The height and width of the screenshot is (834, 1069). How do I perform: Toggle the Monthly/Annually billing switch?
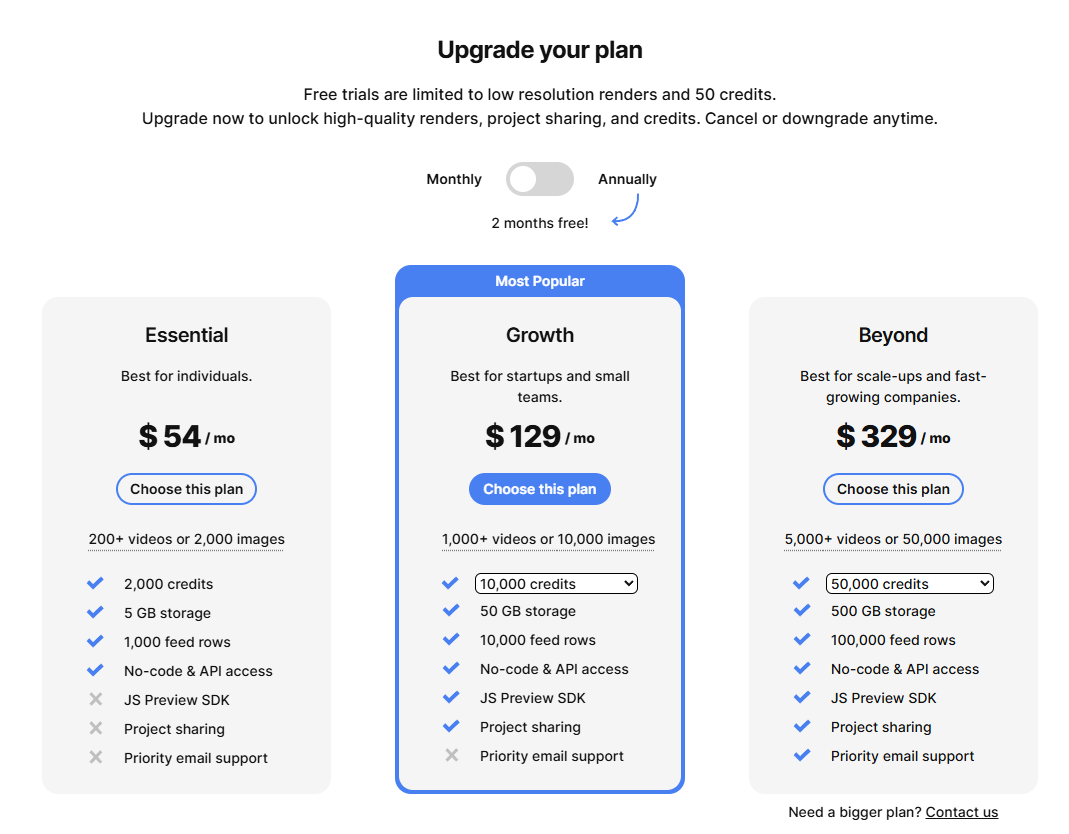(x=539, y=179)
